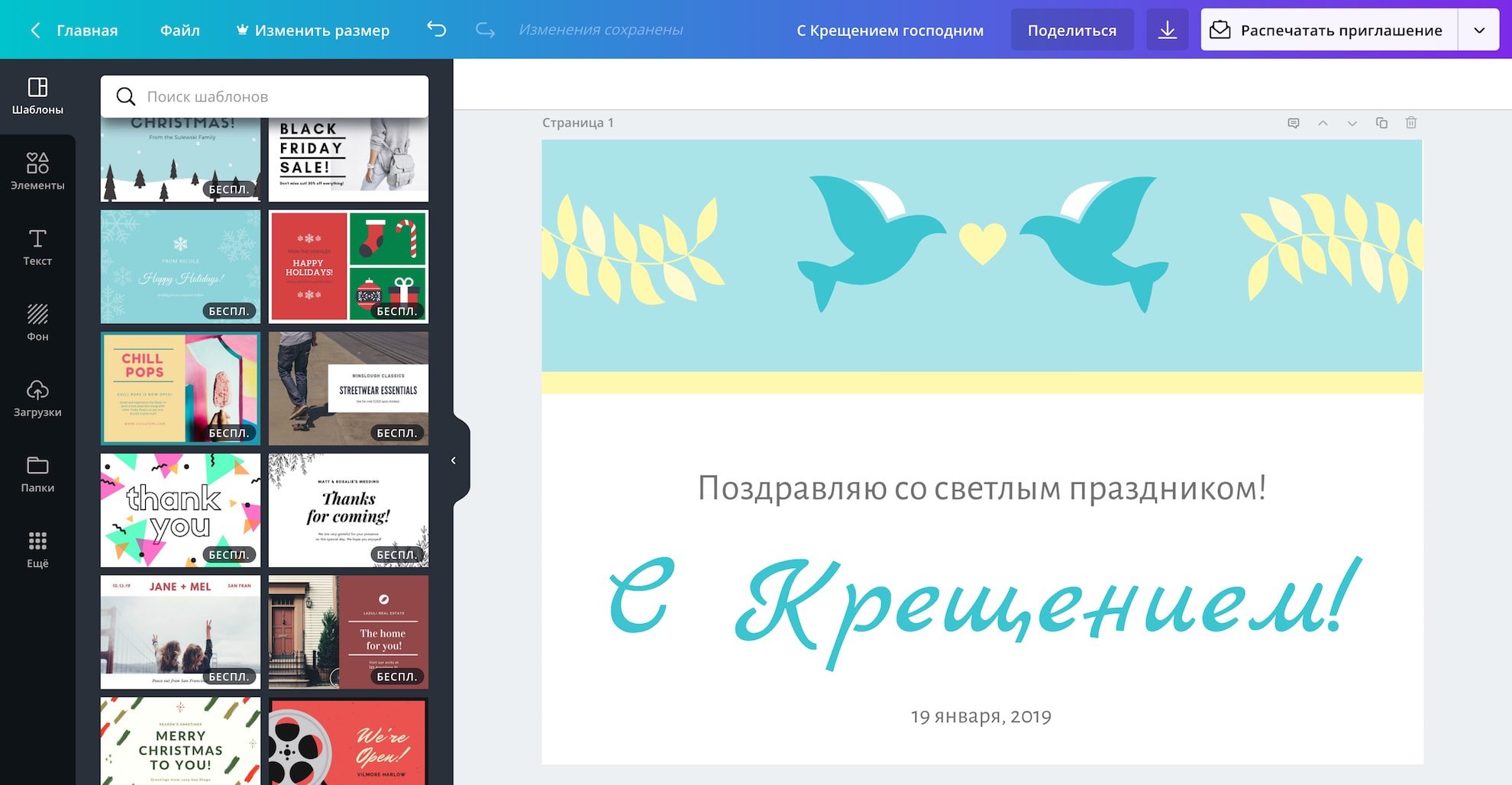Open the Шаблоны templates panel
Image resolution: width=1512 pixels, height=785 pixels.
pyautogui.click(x=37, y=96)
